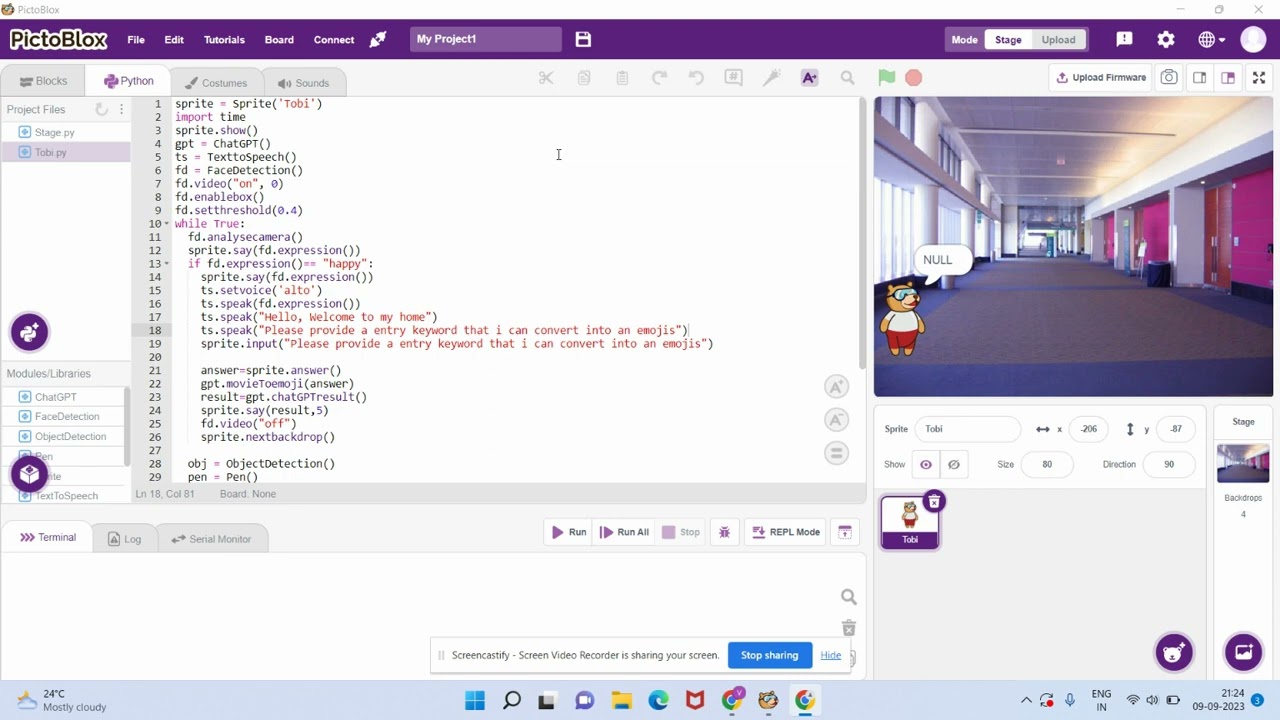The height and width of the screenshot is (720, 1280).
Task: Open the Tutorials menu
Action: coord(224,40)
